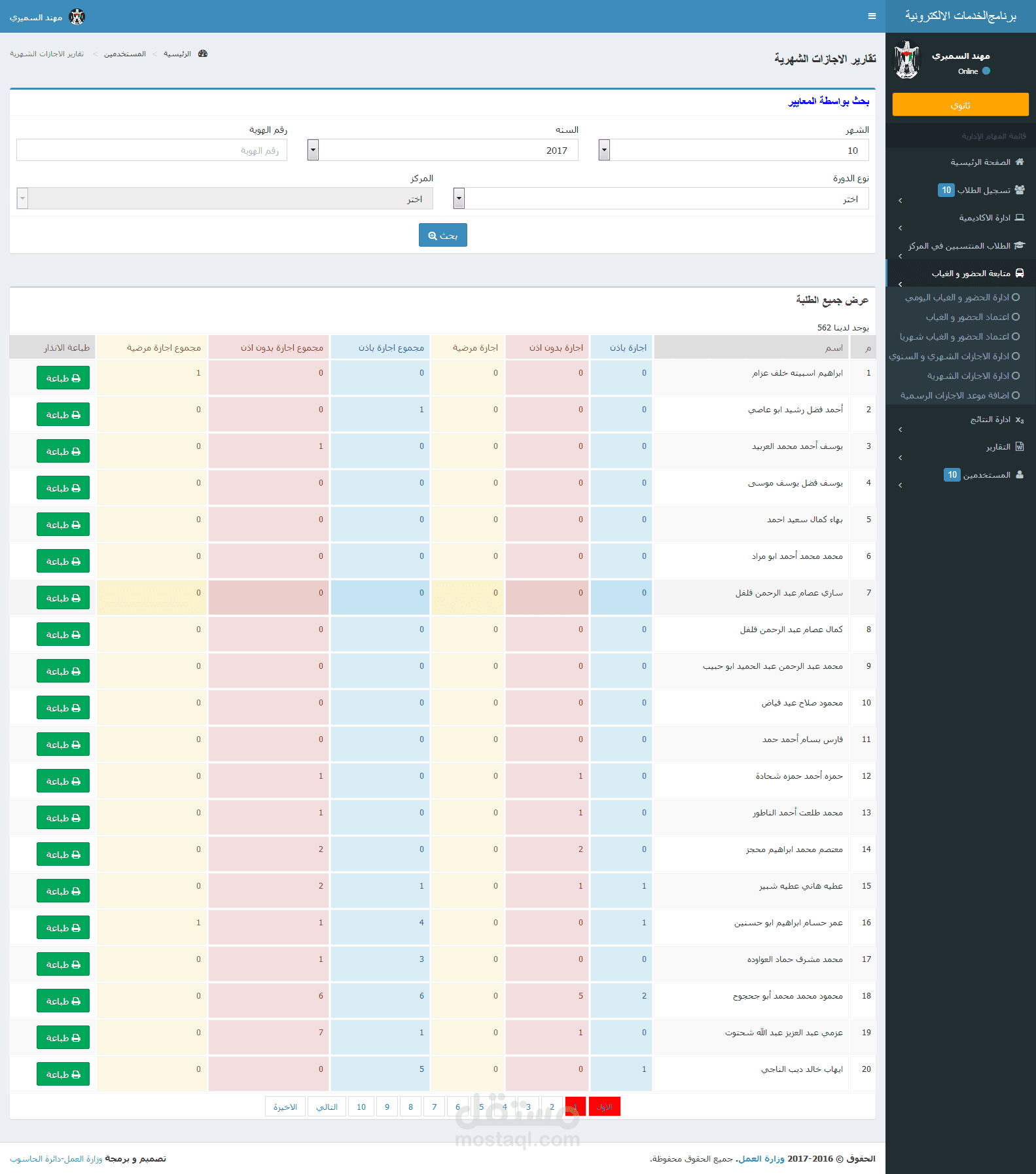The width and height of the screenshot is (1036, 1174).
Task: Click the المستخدمين breadcrumb link
Action: tap(125, 54)
